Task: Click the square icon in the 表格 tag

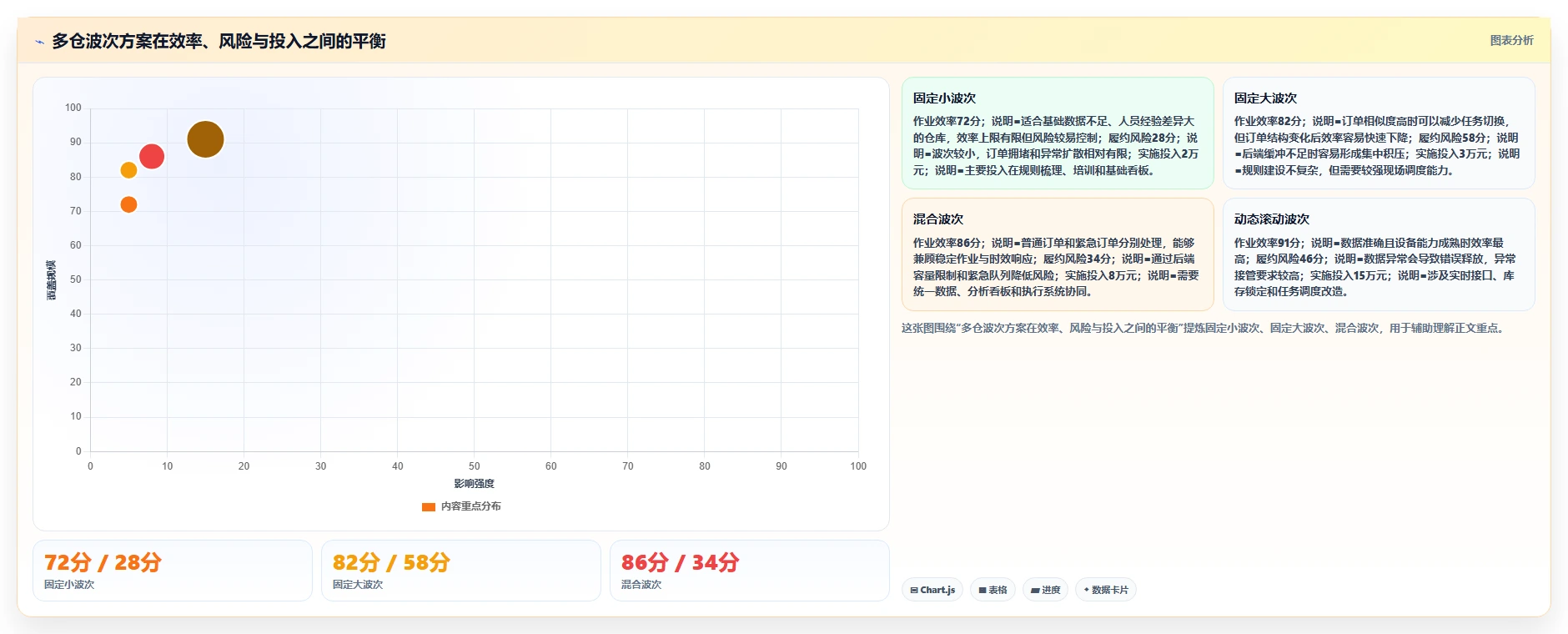Action: coord(983,590)
